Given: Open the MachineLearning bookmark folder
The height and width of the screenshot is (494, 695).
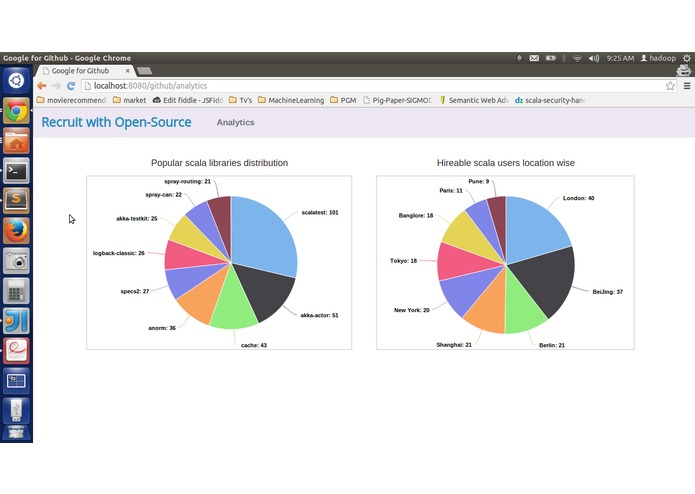Looking at the screenshot, I should [x=291, y=100].
